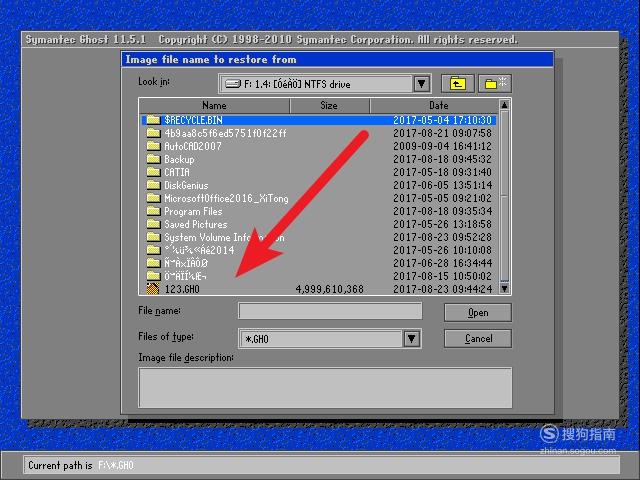Select the Program Files folder icon
This screenshot has width=640, height=480.
point(153,211)
